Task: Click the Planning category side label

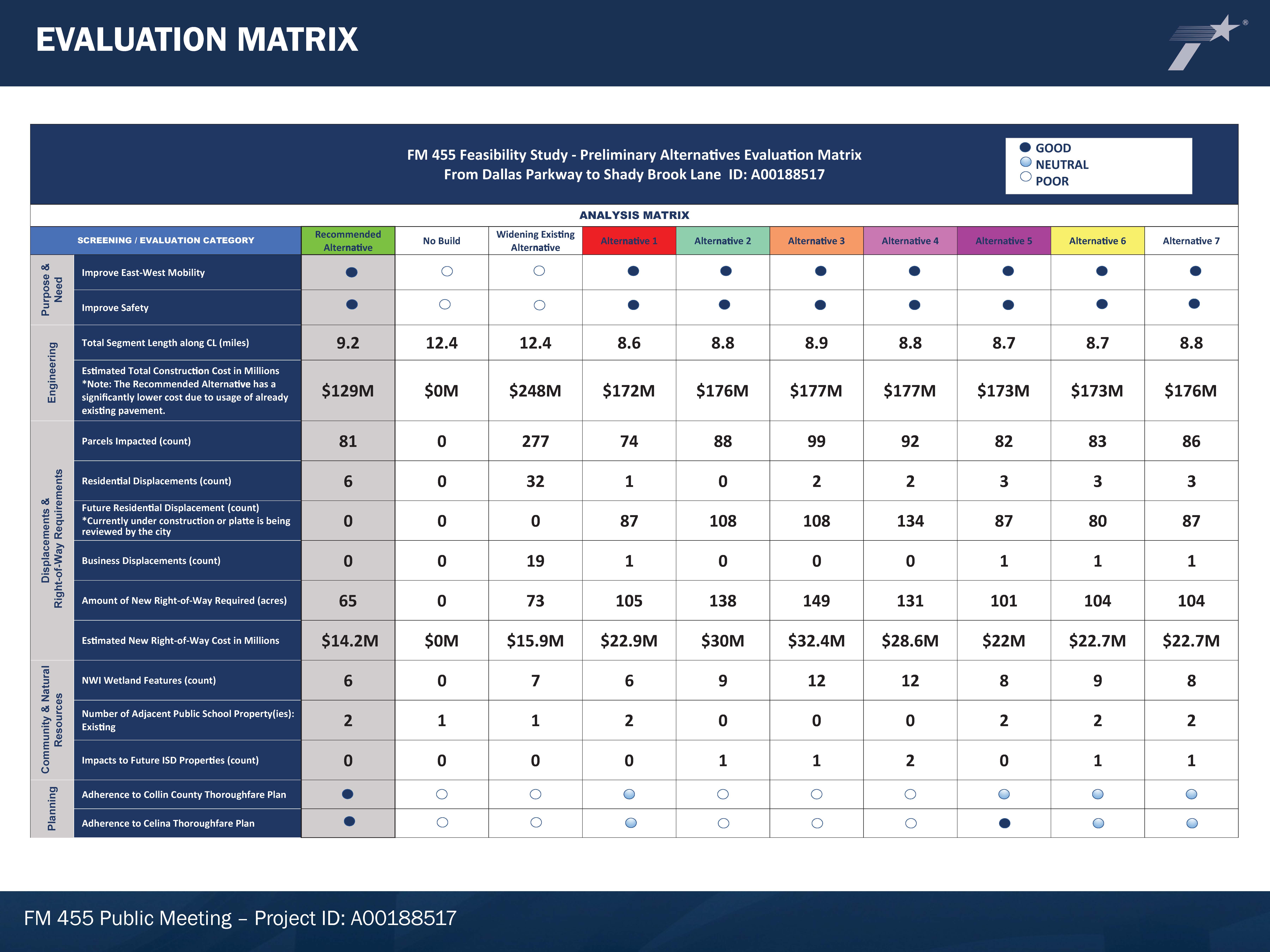Action: click(52, 808)
